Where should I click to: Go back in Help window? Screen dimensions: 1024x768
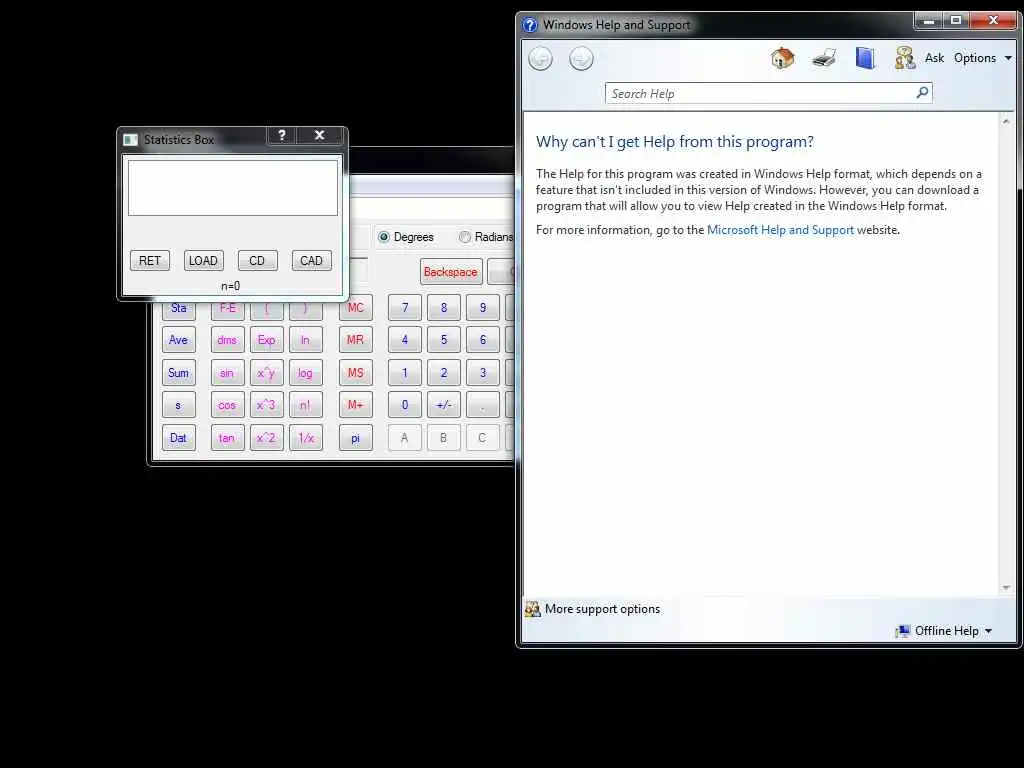click(x=540, y=59)
